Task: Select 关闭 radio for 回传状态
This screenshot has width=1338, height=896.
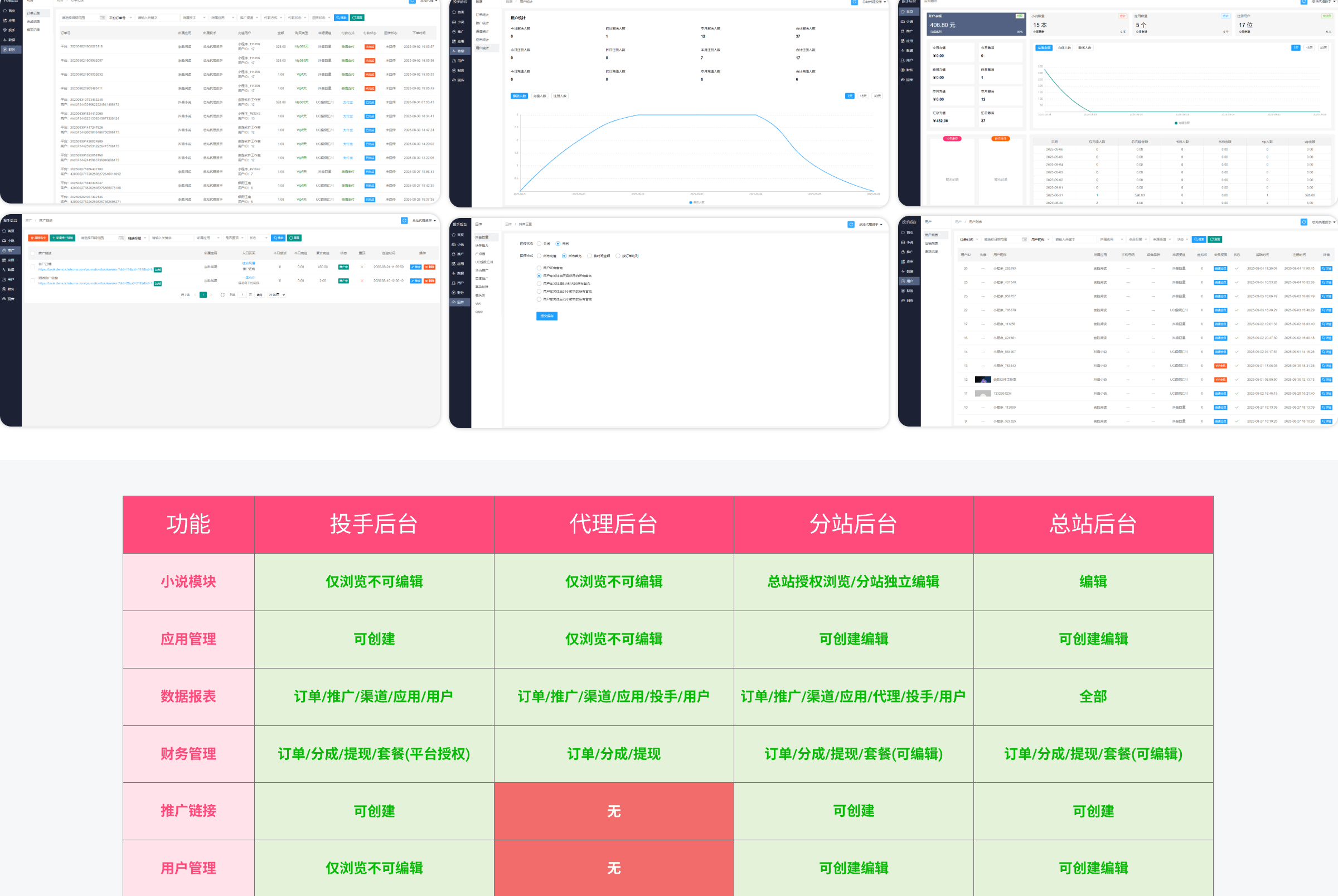Action: tap(539, 244)
